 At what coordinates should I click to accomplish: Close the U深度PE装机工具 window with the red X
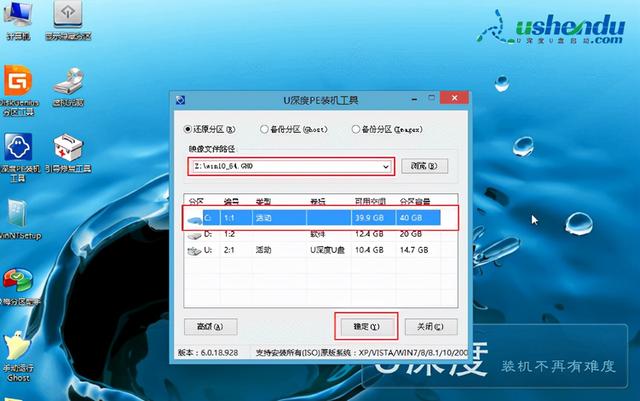tap(455, 98)
